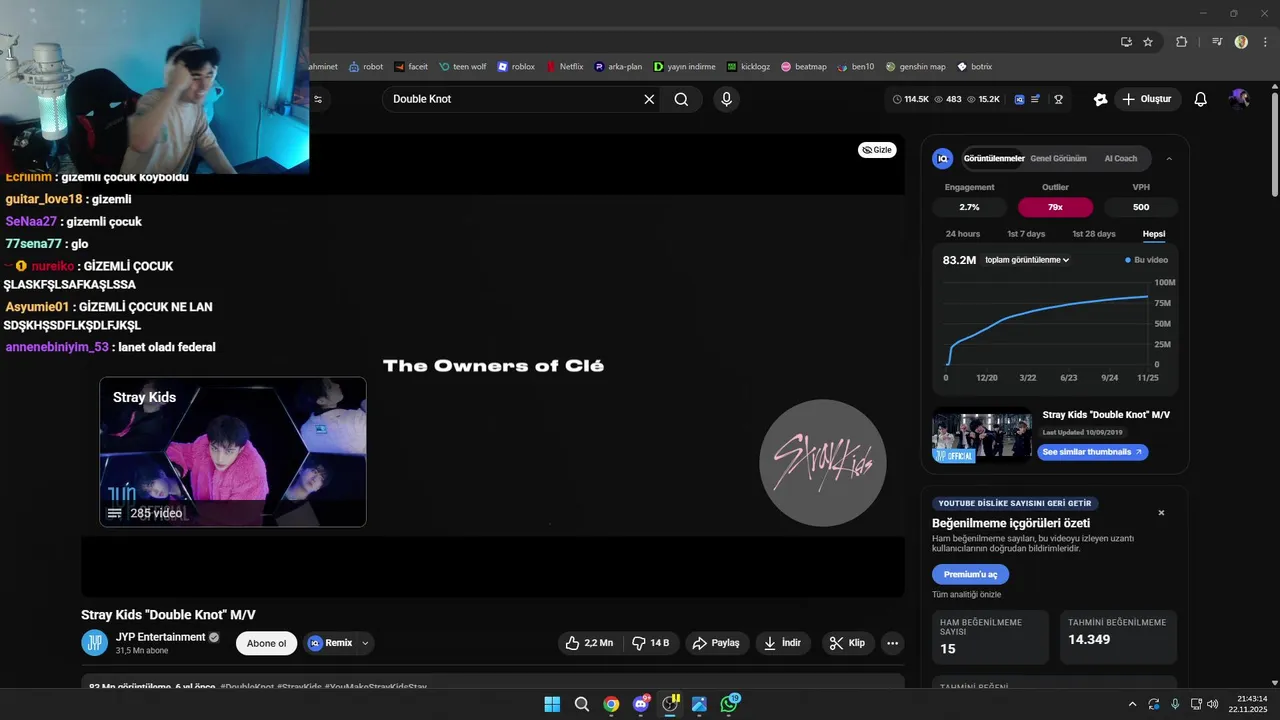Click the VPH 500 pill
Screen dimensions: 1280x720
point(1141,207)
